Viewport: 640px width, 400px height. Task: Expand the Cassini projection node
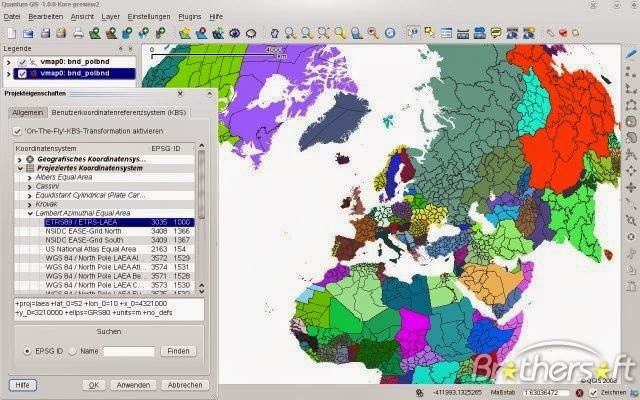pyautogui.click(x=29, y=187)
